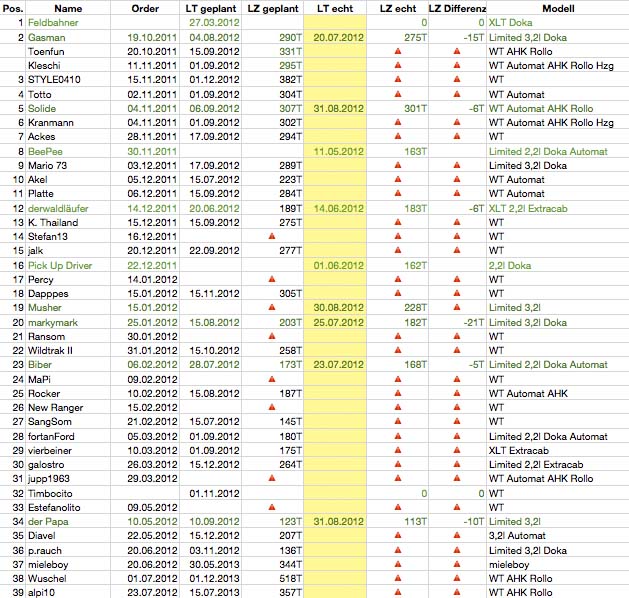Click the LZ geplant warning triangle for Musher
This screenshot has height=598, width=629.
point(272,307)
